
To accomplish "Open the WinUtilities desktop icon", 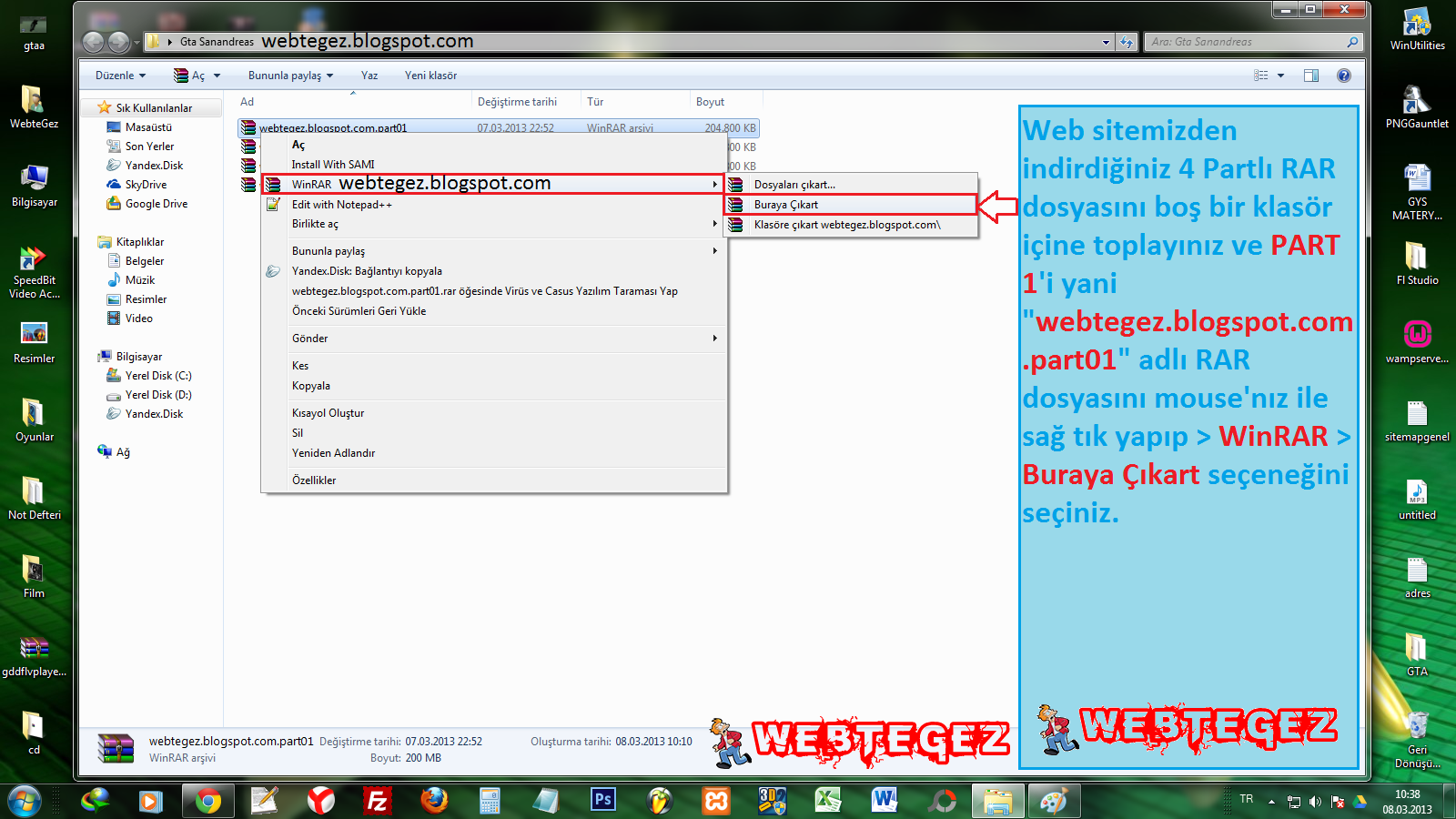I will (1417, 29).
